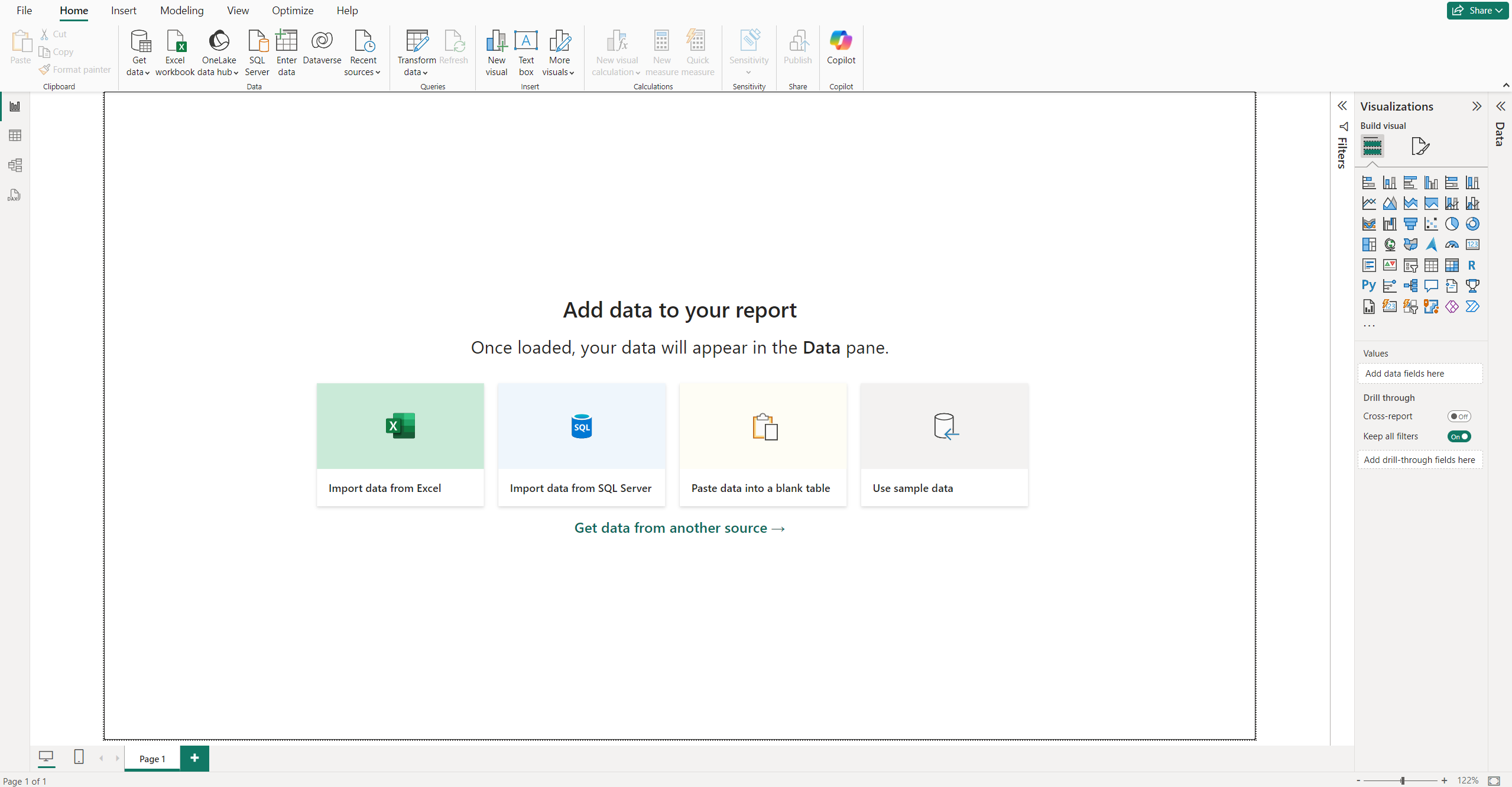The image size is (1512, 787).
Task: Insert a Text box from ribbon
Action: [525, 52]
